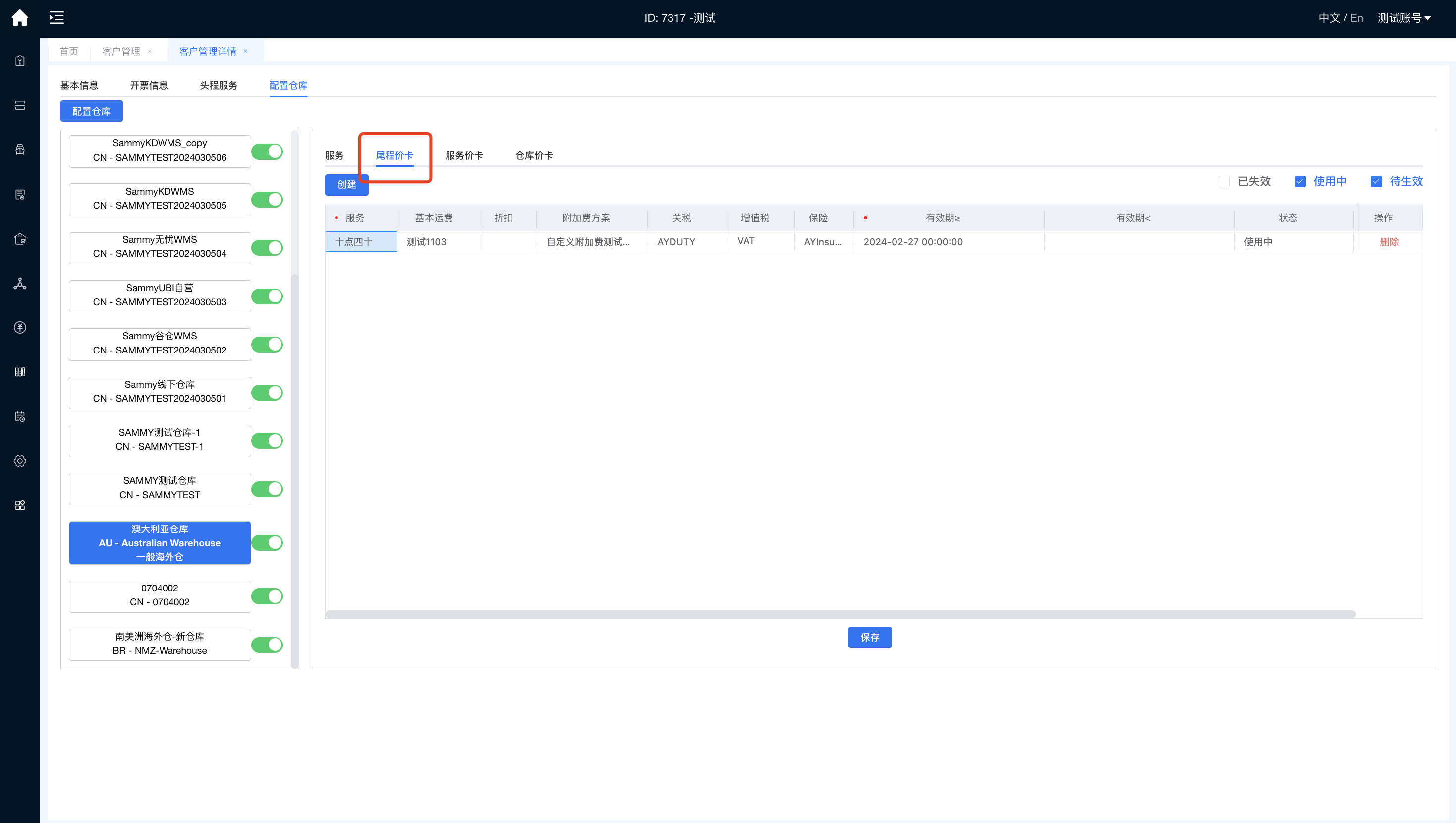Toggle the SammyKDWMS warehouse switch
This screenshot has width=1456, height=823.
(x=267, y=200)
